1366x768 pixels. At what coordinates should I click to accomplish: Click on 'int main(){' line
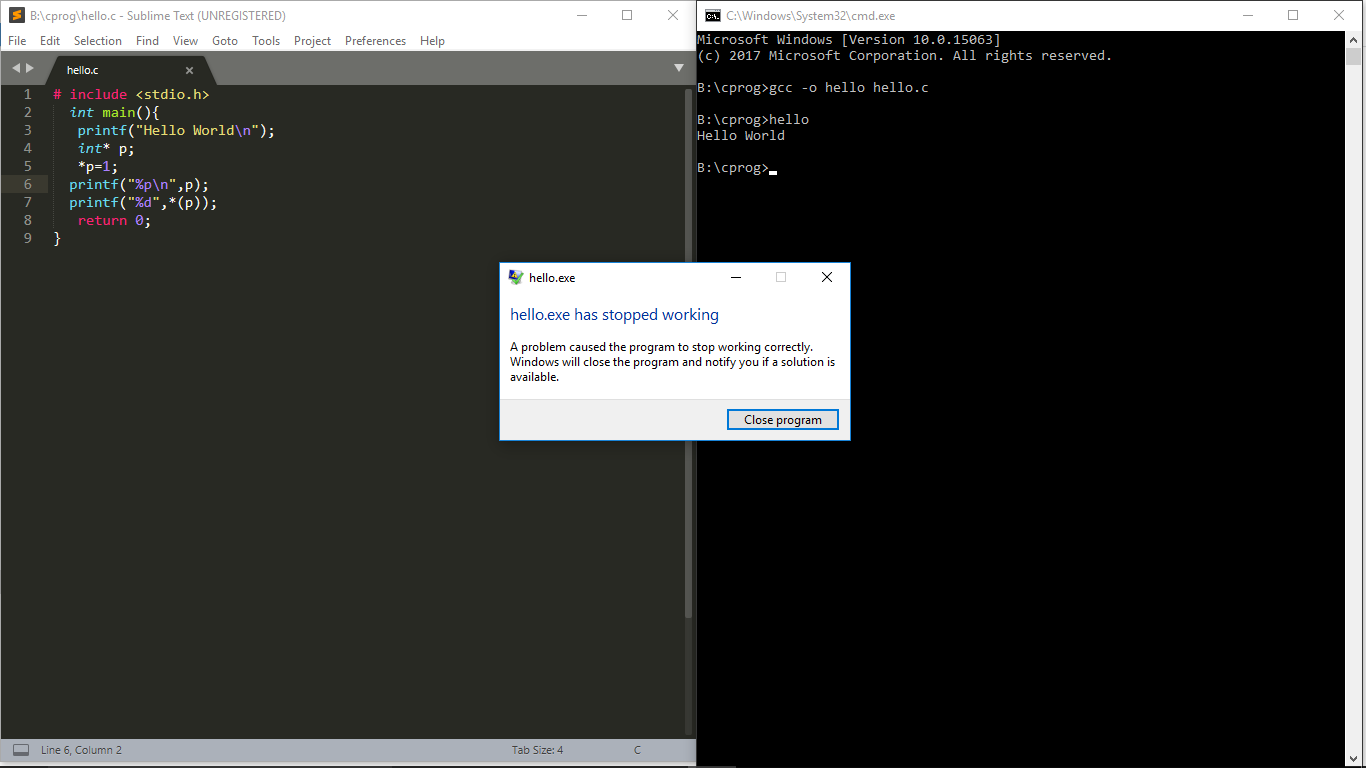(x=114, y=112)
